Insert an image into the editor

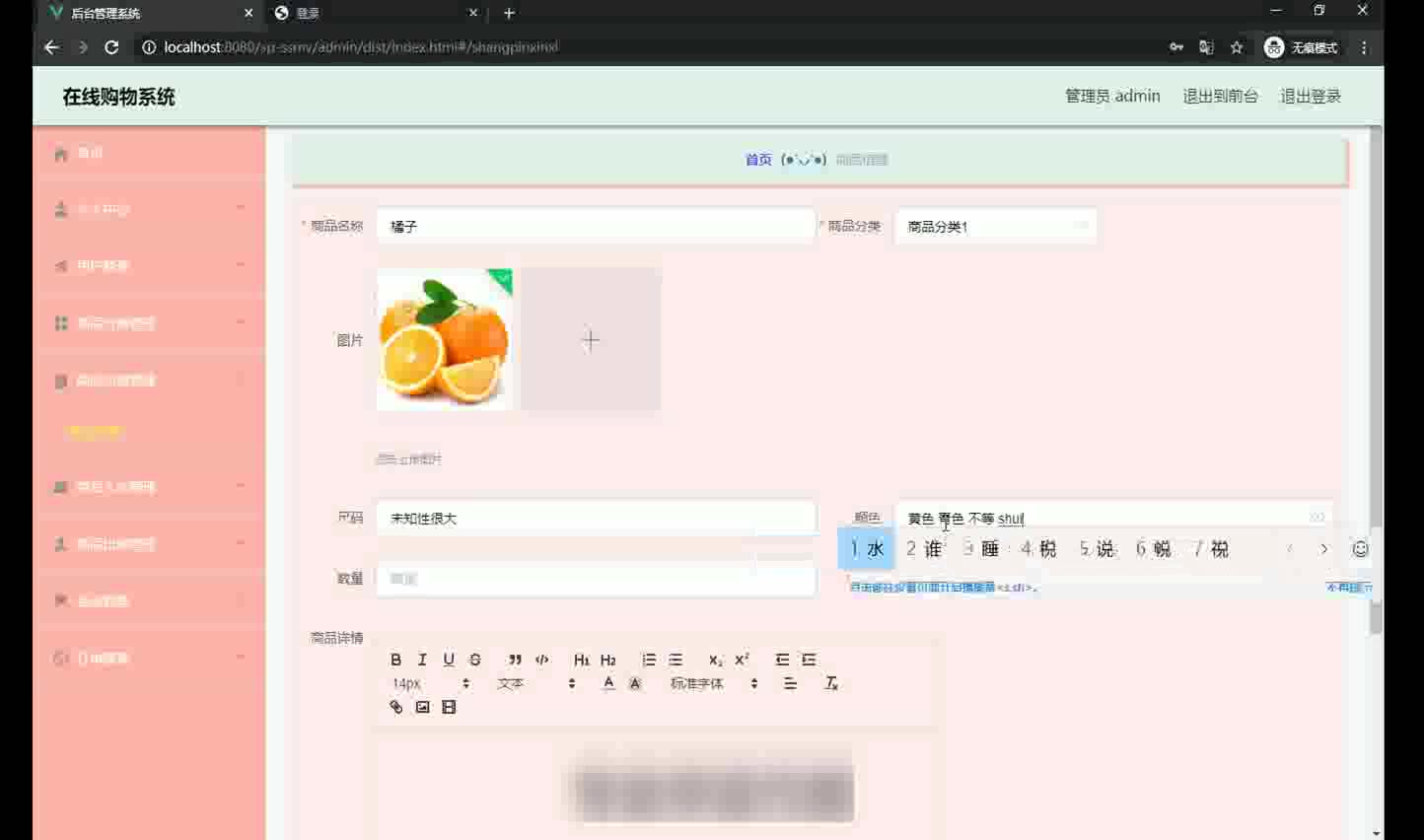422,707
